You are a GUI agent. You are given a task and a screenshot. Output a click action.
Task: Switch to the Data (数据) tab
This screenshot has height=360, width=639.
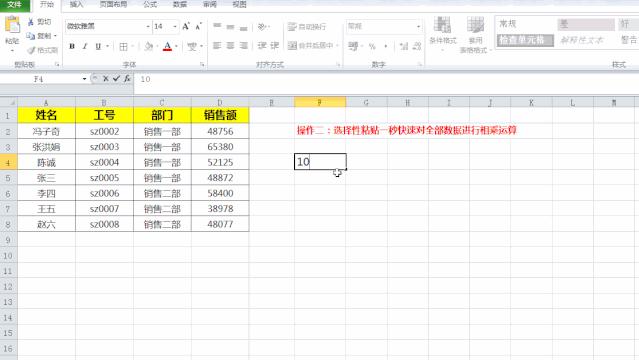pyautogui.click(x=180, y=4)
